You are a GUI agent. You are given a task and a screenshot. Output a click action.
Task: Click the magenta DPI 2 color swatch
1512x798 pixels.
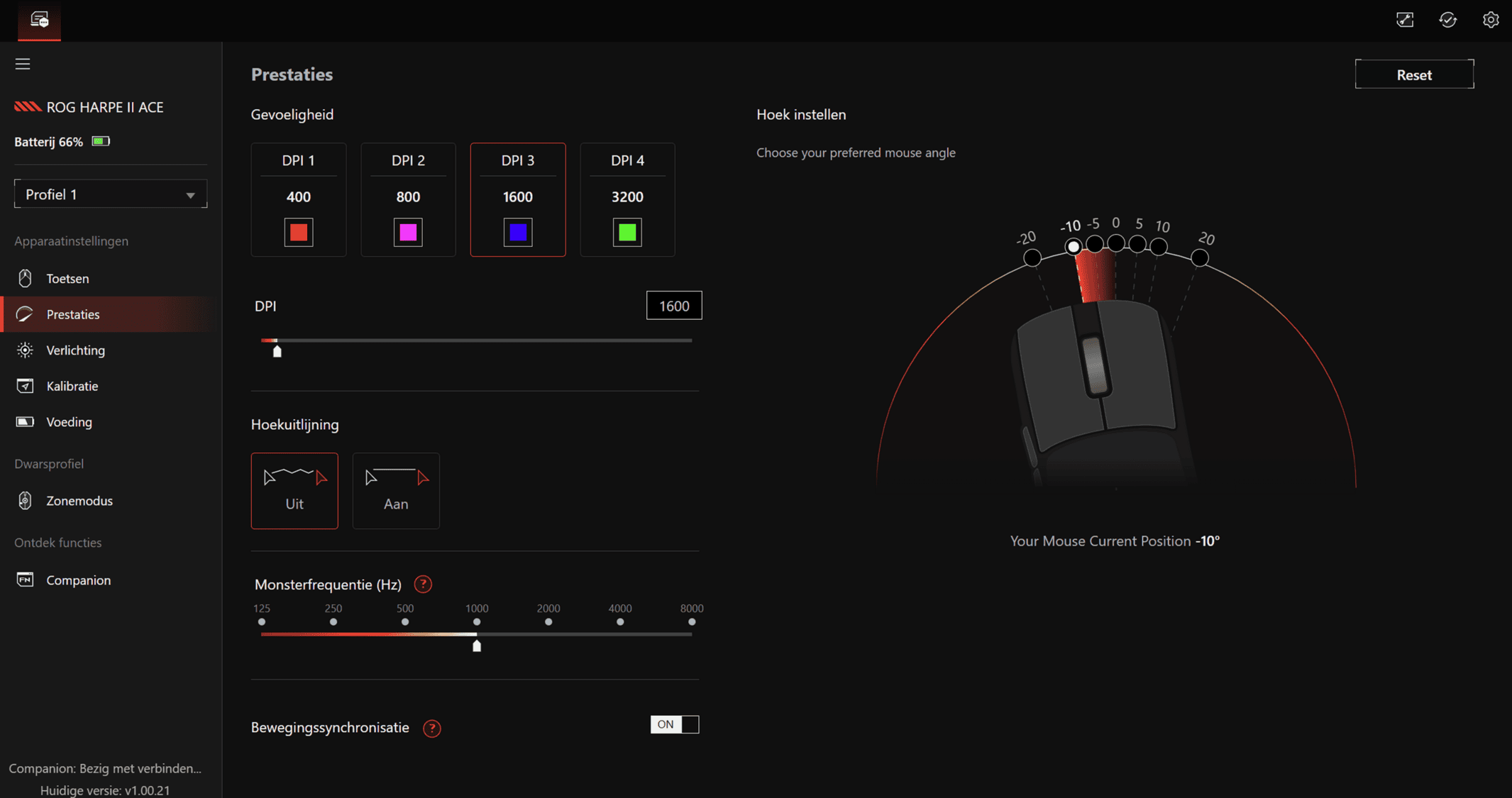click(408, 232)
